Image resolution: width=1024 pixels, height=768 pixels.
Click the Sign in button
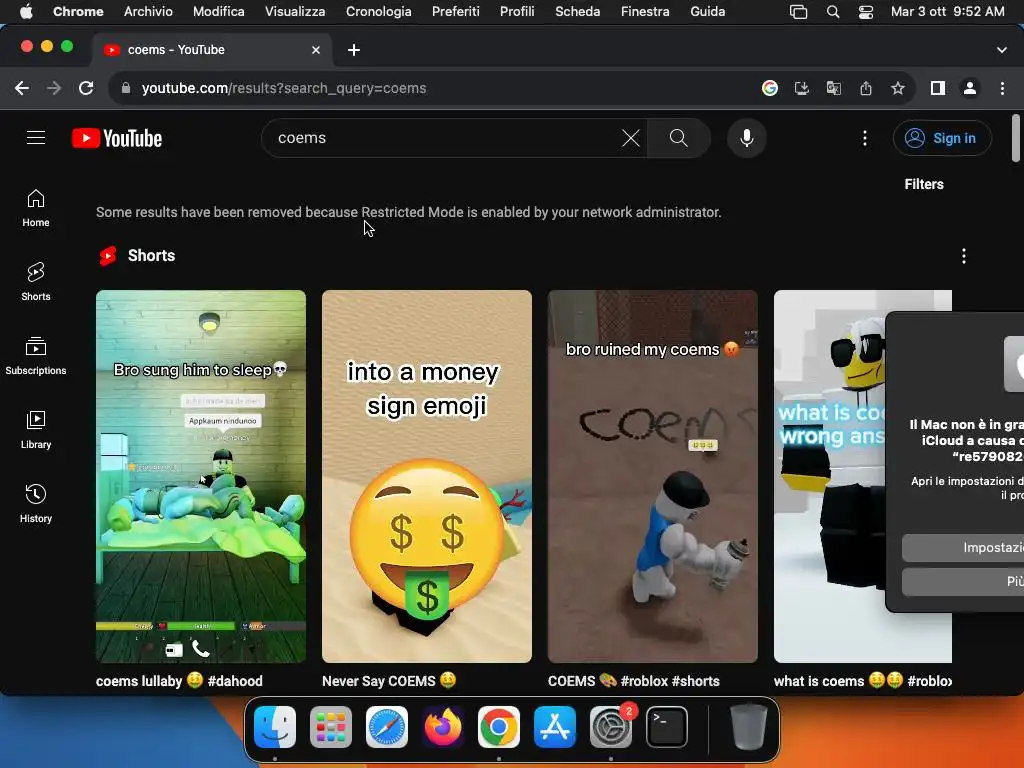(942, 138)
